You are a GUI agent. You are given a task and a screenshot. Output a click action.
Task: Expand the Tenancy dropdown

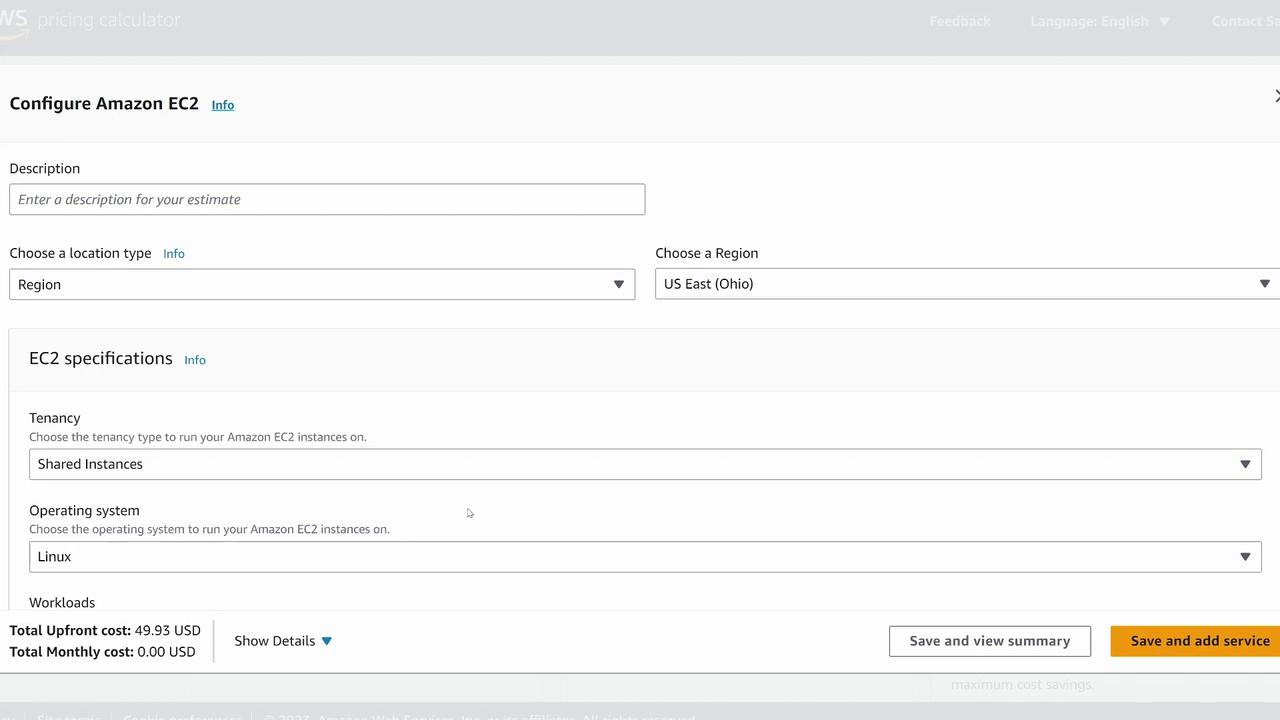pos(645,464)
